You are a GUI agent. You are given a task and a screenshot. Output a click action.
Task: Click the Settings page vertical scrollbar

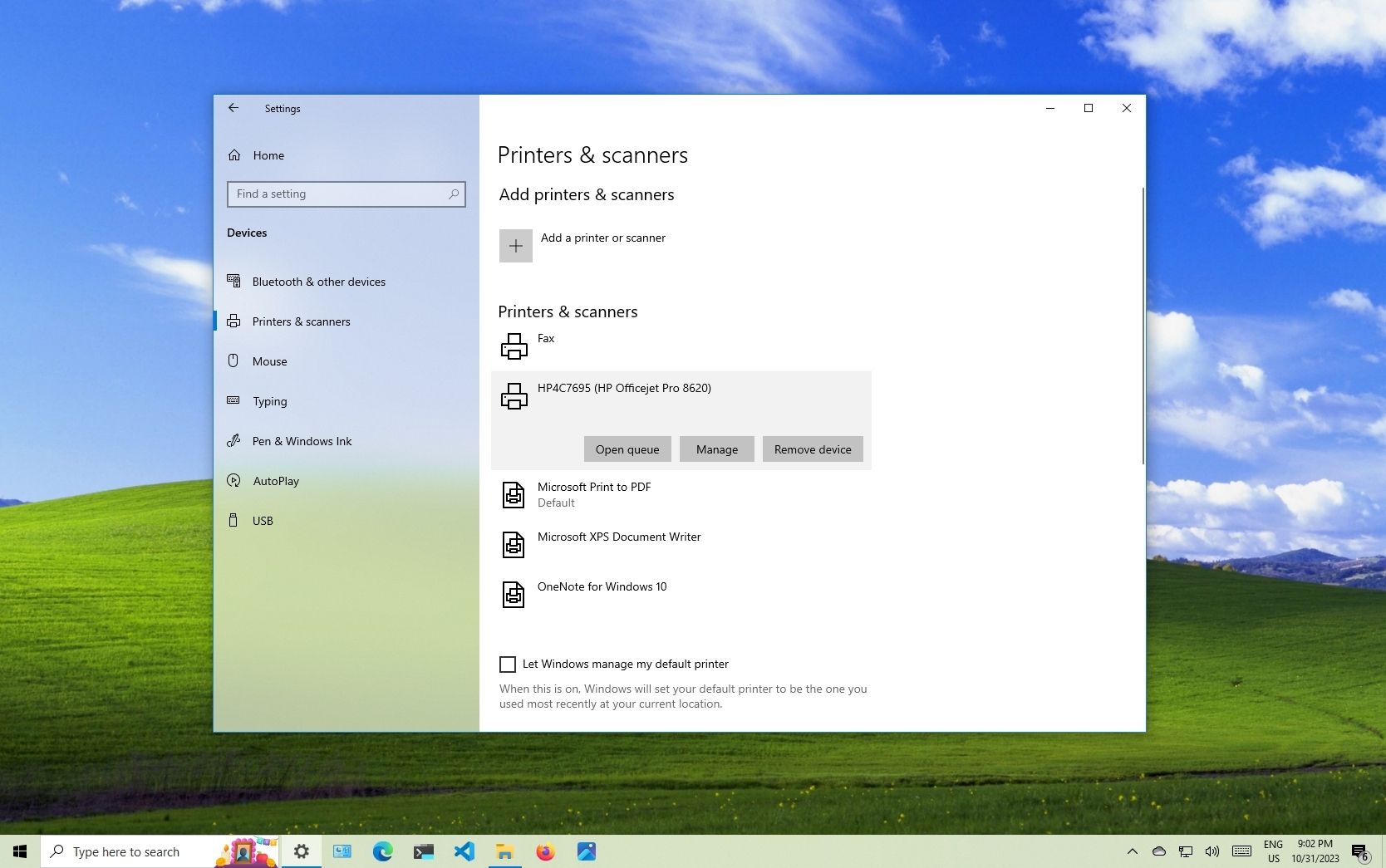(1143, 324)
